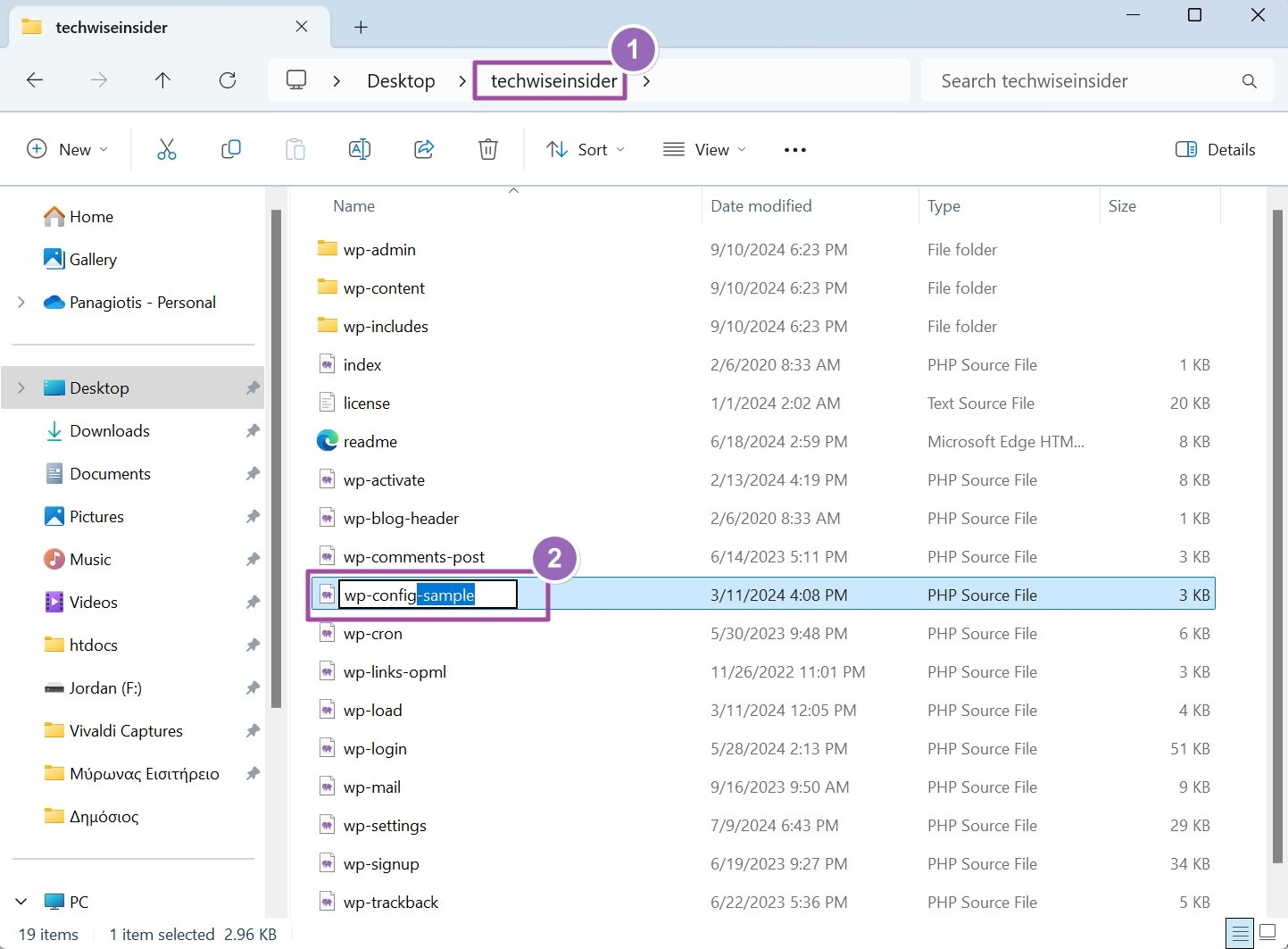Expand the Desktop tree node

click(21, 388)
